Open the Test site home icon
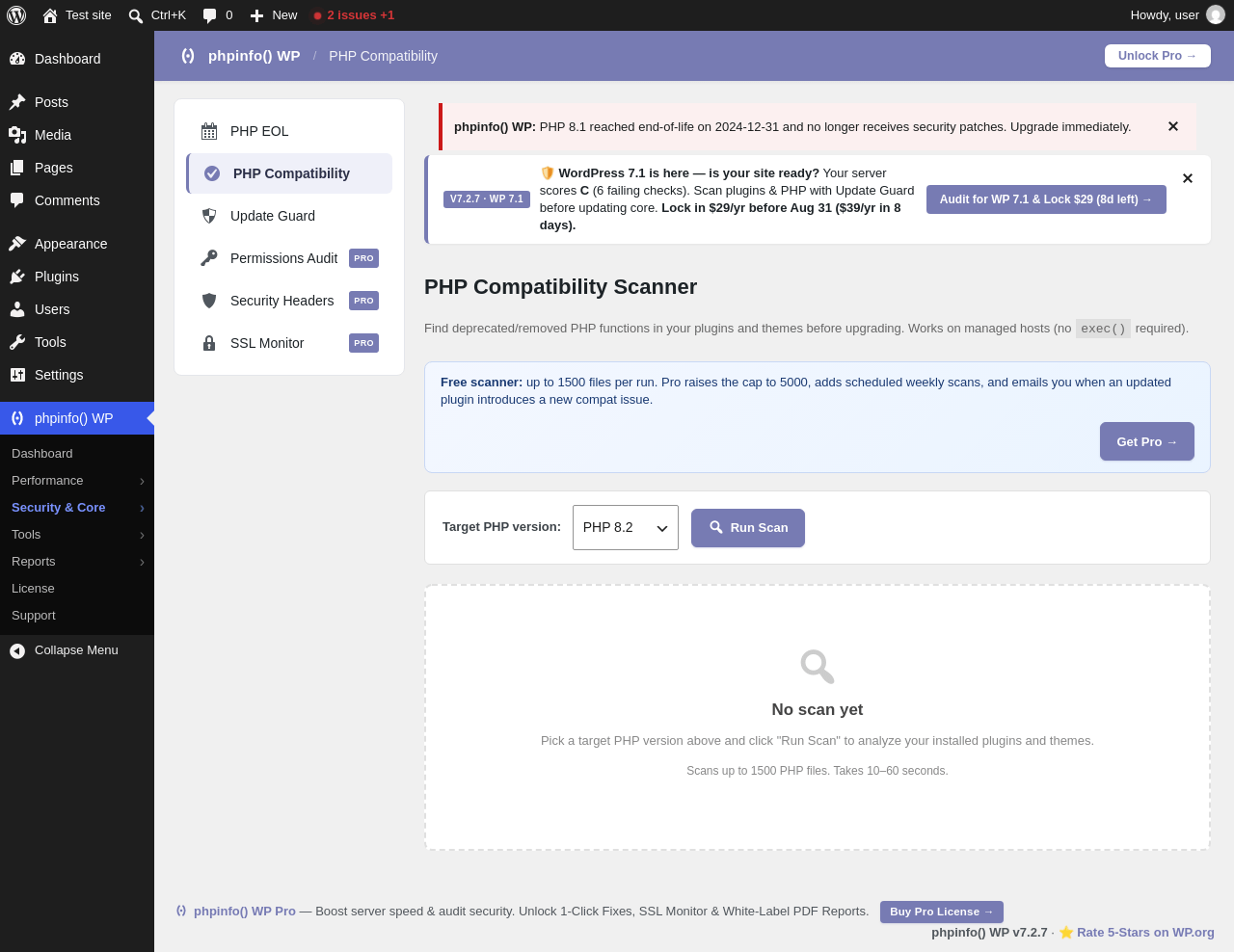 (50, 15)
